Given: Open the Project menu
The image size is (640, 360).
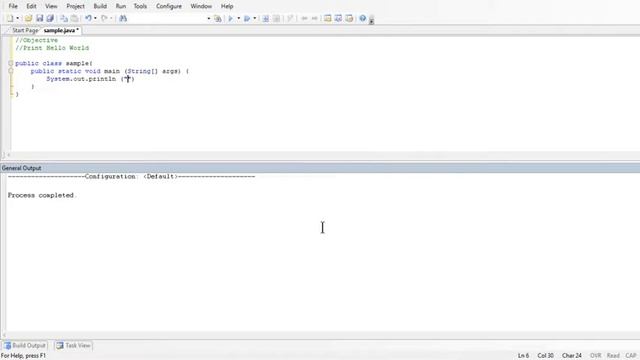Looking at the screenshot, I should [76, 6].
